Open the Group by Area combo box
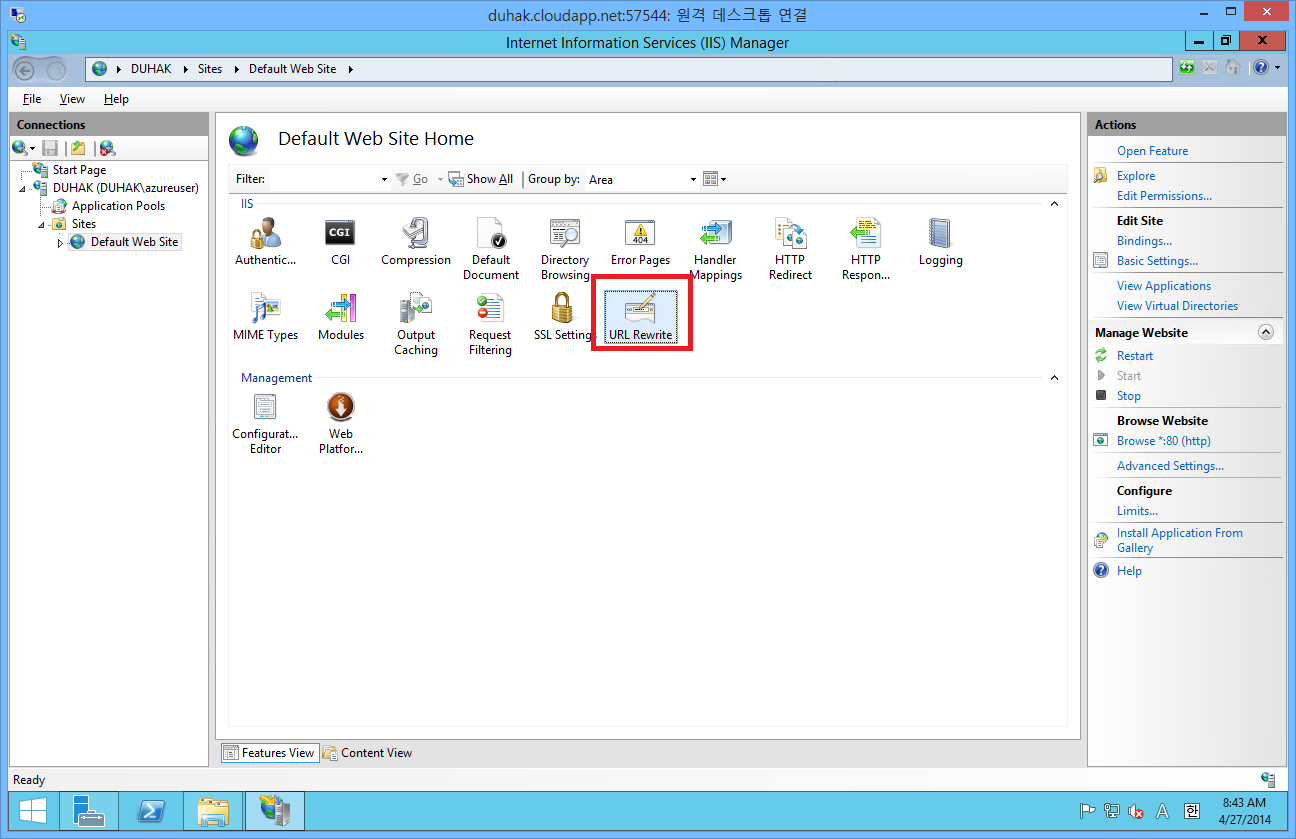The width and height of the screenshot is (1296, 839). coord(642,179)
